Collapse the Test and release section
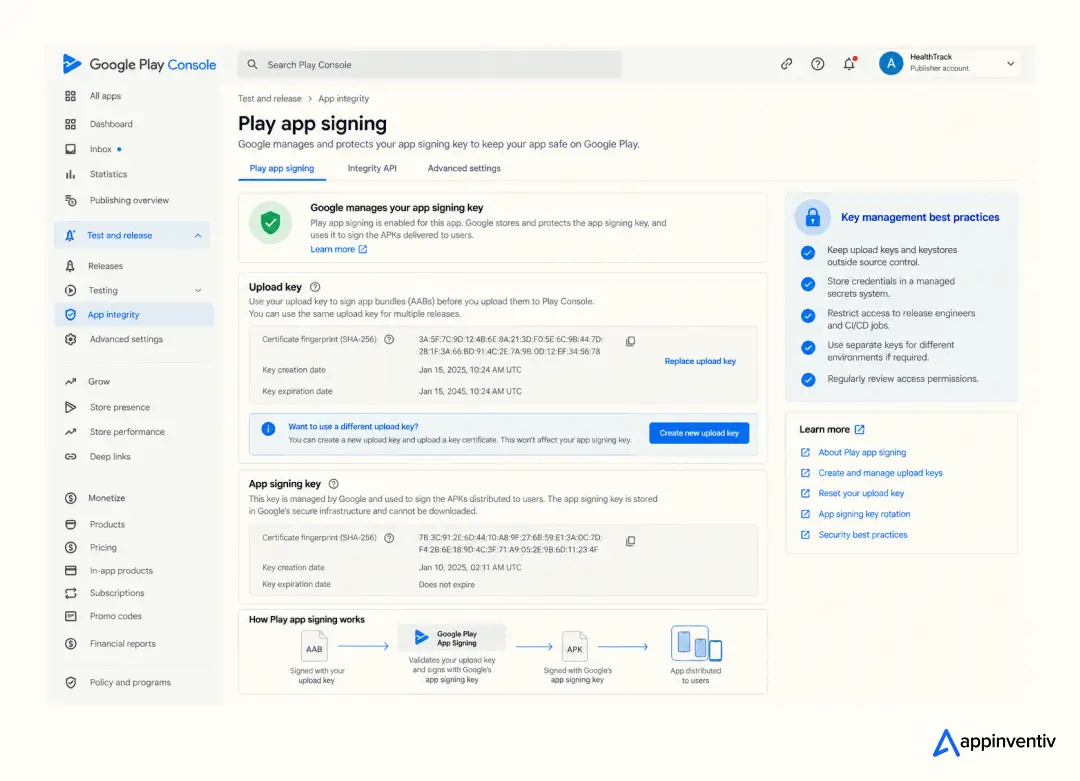Image resolution: width=1080 pixels, height=781 pixels. click(x=198, y=236)
